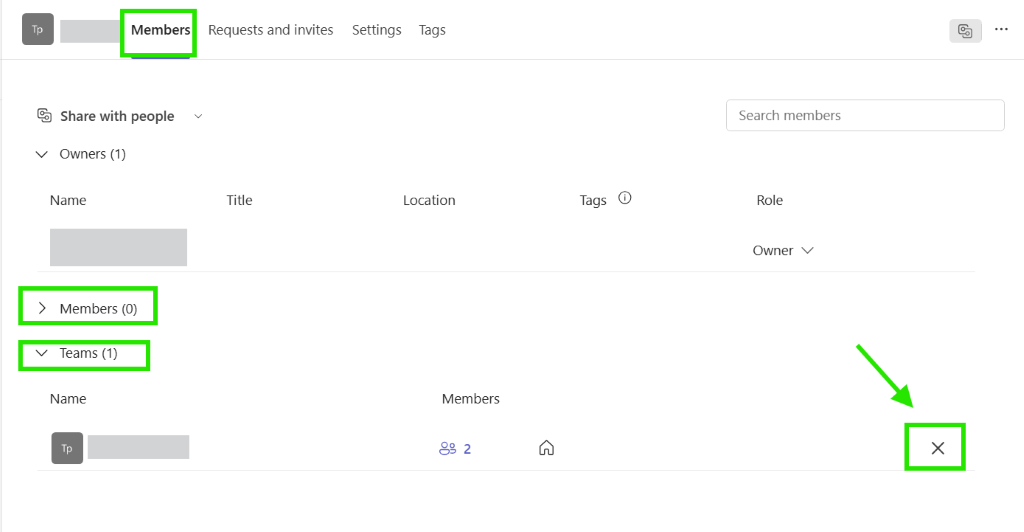Switch to the Members tab
This screenshot has width=1024, height=532.
(160, 30)
